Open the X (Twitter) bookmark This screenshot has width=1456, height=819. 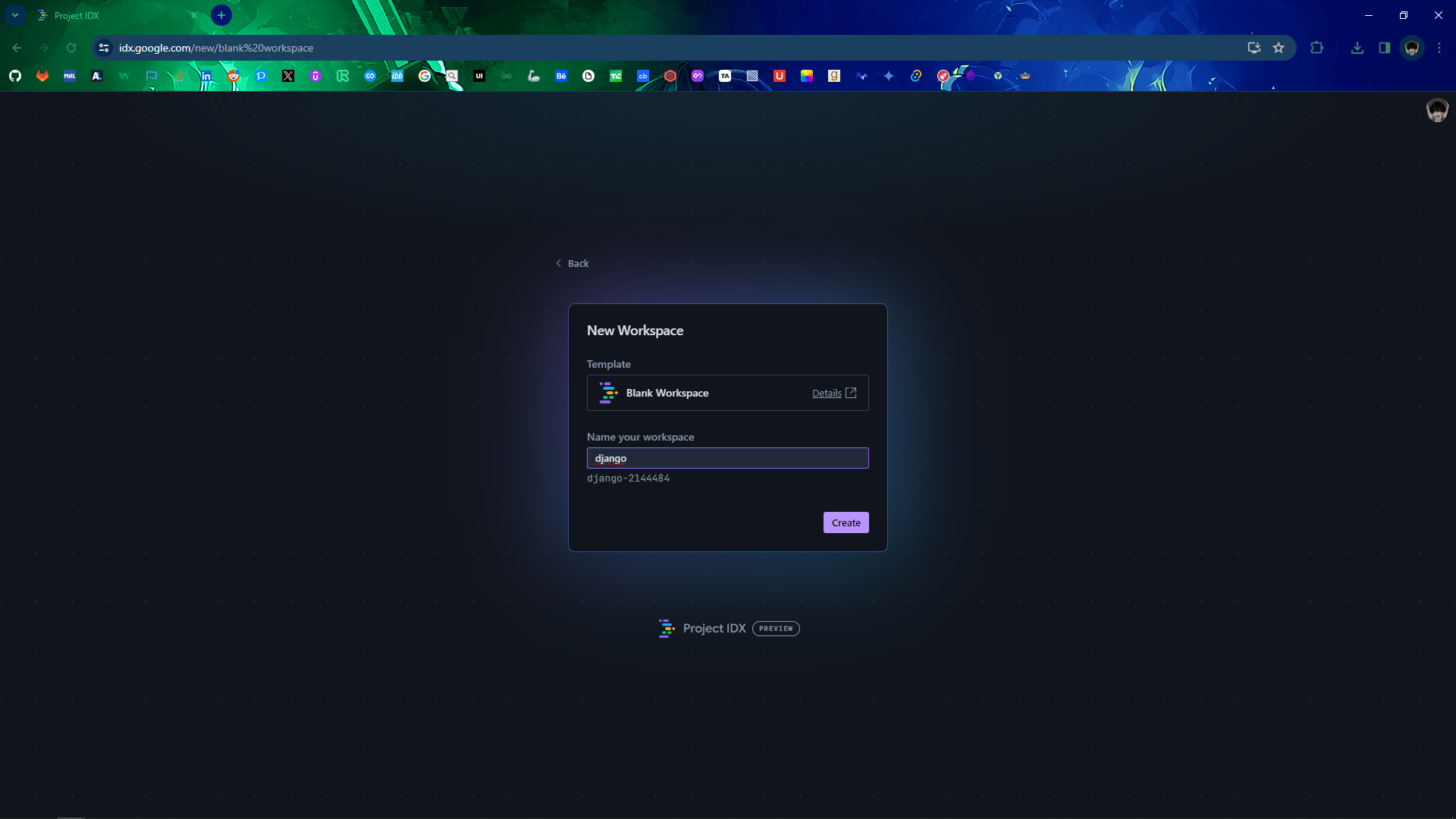288,76
